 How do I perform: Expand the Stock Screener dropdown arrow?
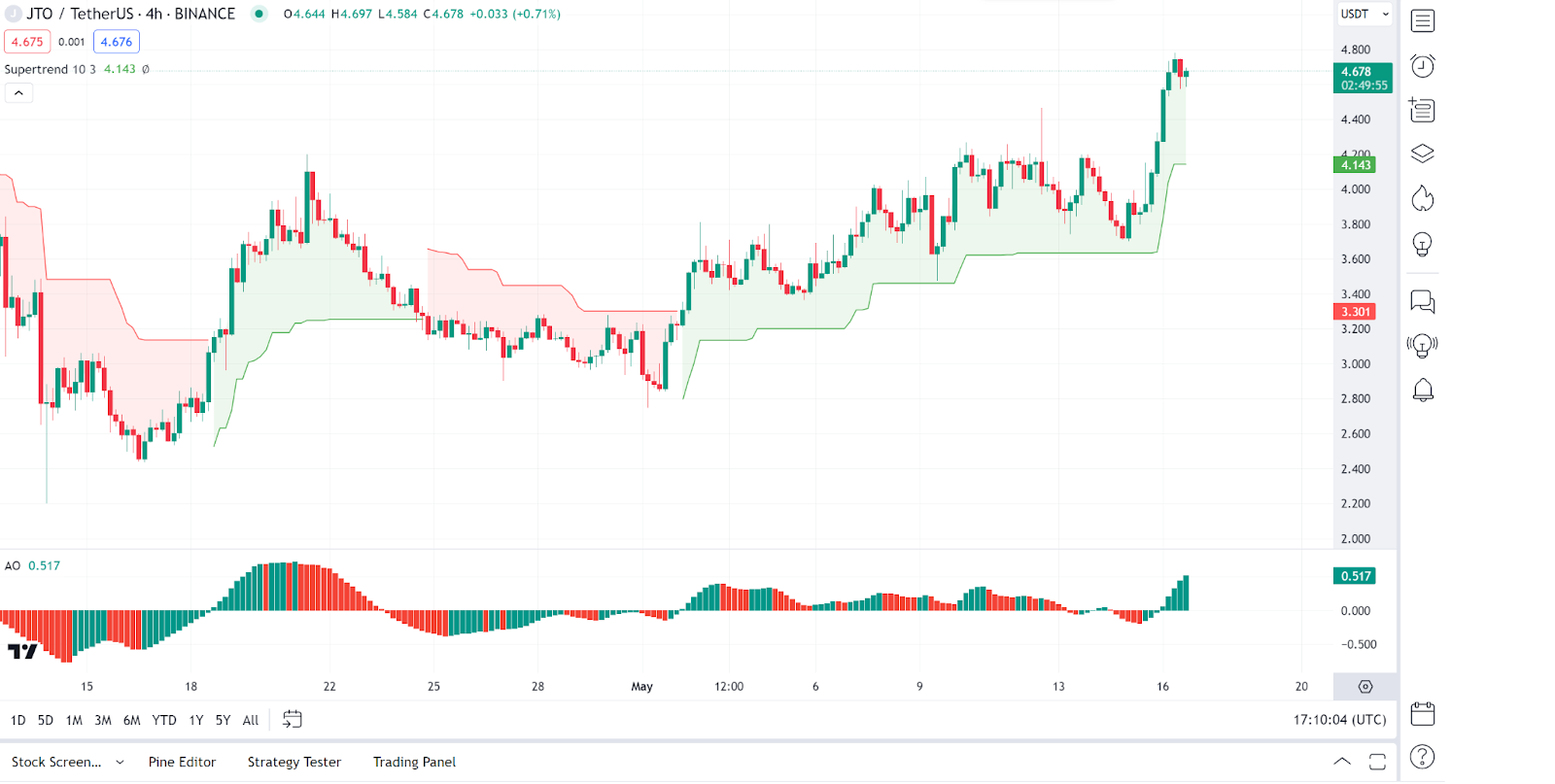(x=120, y=763)
